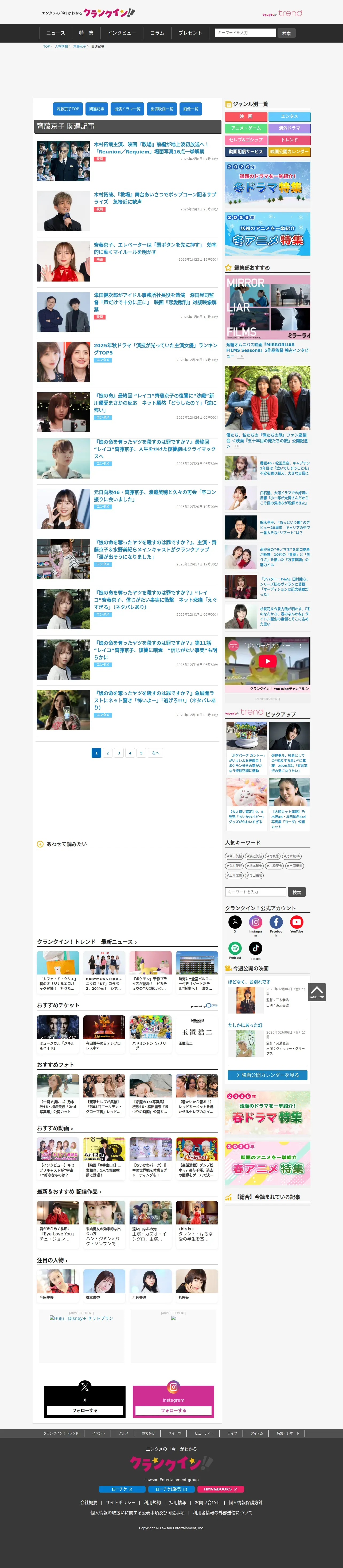Click the 会社概要 footer link
This screenshot has width=343, height=1568.
tap(89, 1502)
